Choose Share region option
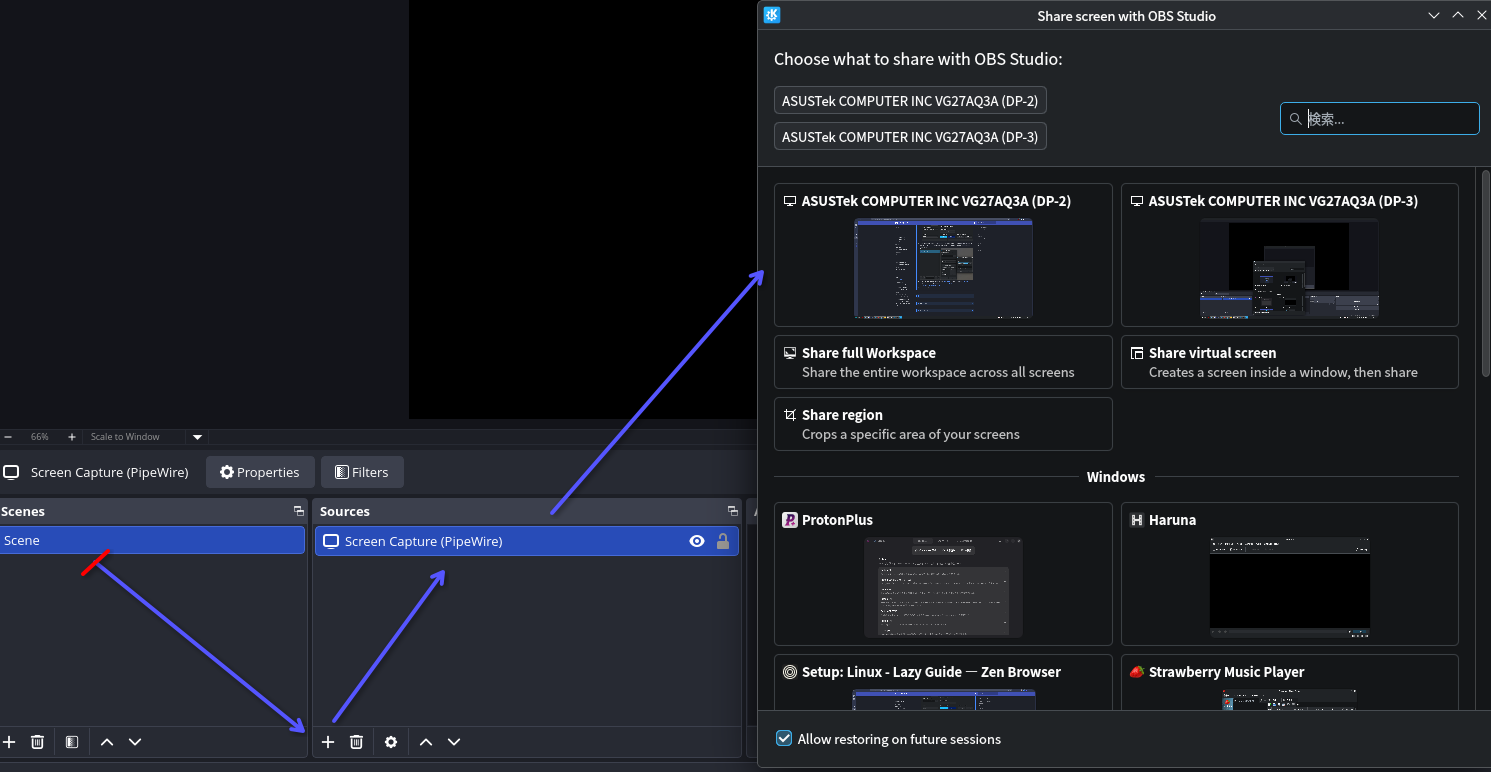The width and height of the screenshot is (1491, 772). point(943,424)
